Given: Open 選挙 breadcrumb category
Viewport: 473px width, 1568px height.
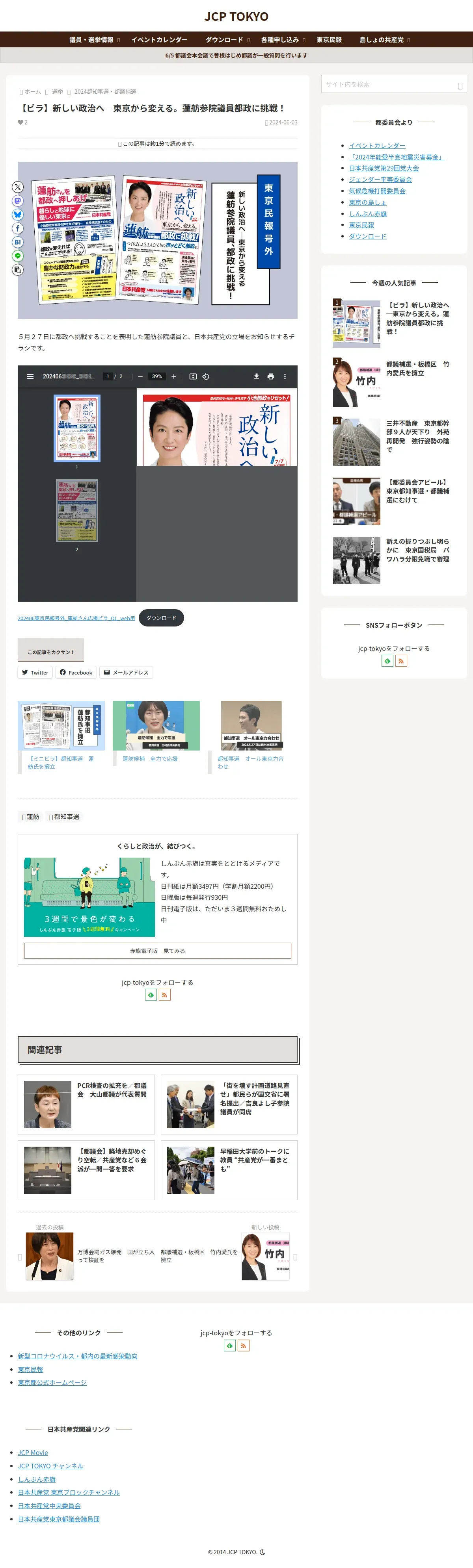Looking at the screenshot, I should coord(57,92).
